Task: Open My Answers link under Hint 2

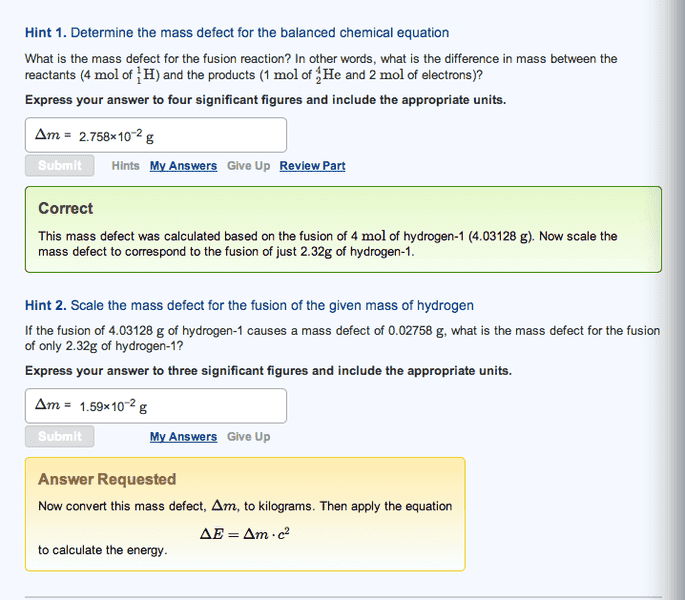Action: coord(183,437)
